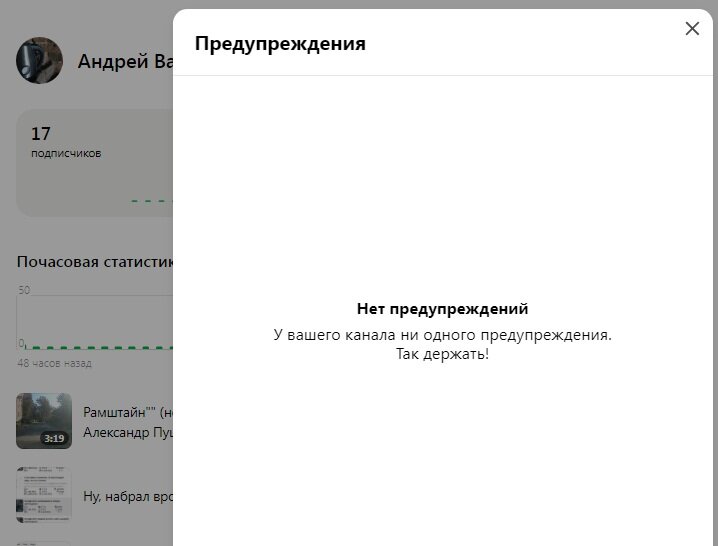The width and height of the screenshot is (718, 546).
Task: Select the 'Рамштайн""' video title
Action: [128, 412]
